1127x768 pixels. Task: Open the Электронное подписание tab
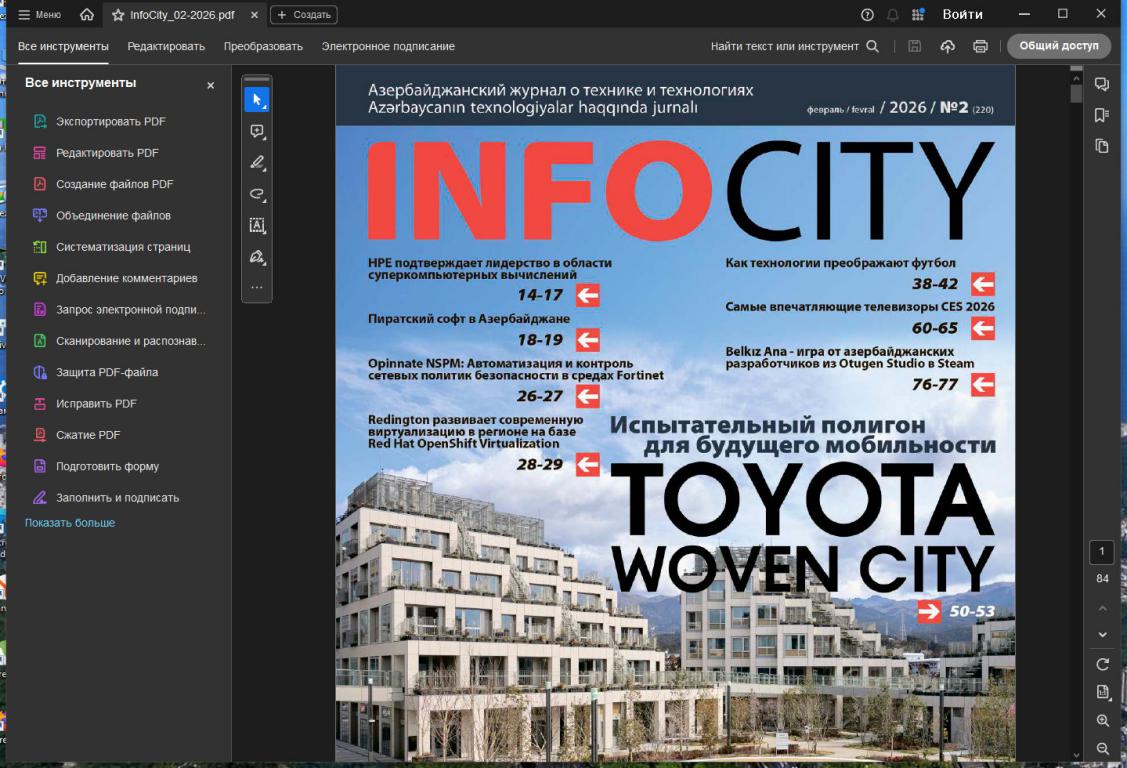point(388,46)
